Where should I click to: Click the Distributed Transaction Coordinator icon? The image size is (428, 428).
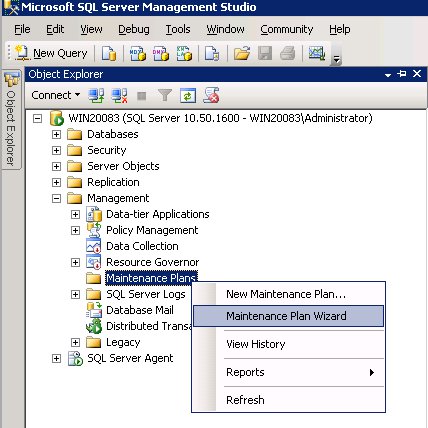pos(94,326)
